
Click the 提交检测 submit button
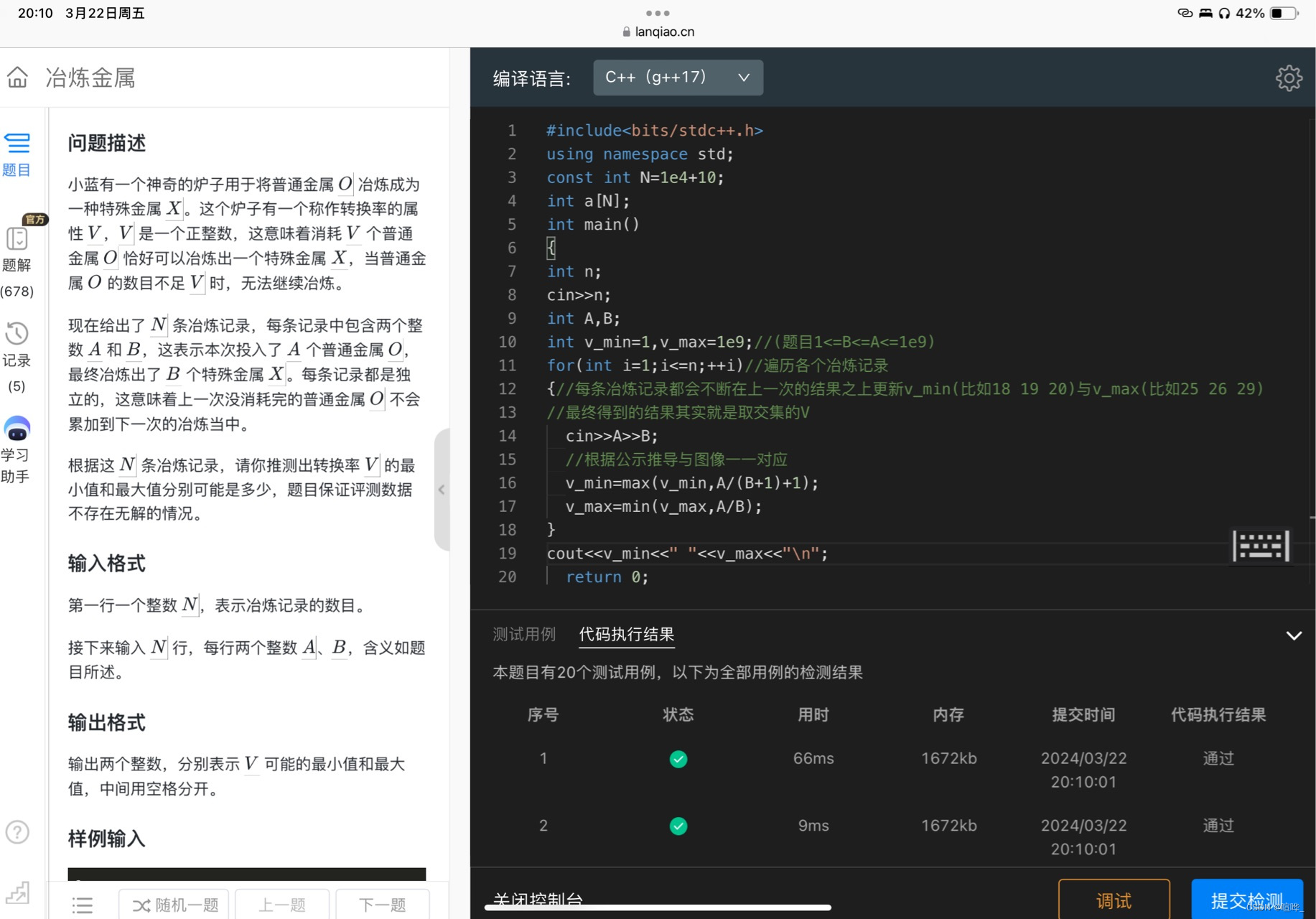pyautogui.click(x=1247, y=900)
